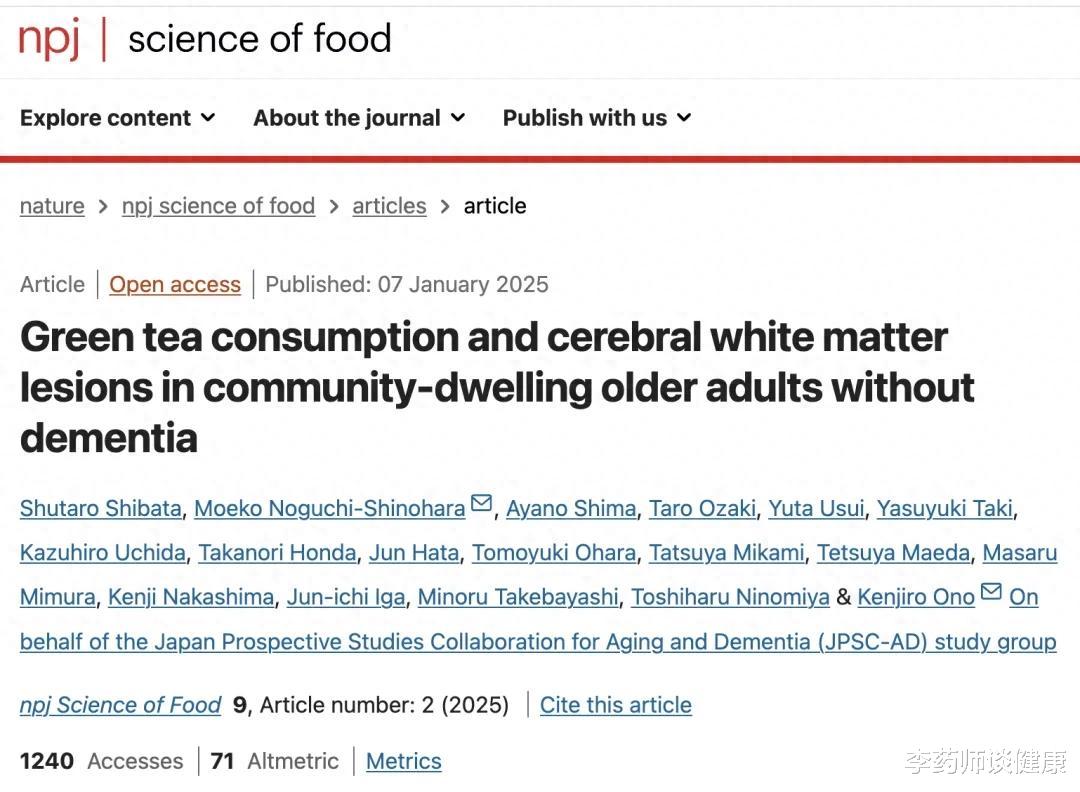Screen dimensions: 1080x792
Task: Expand the Explore content dropdown
Action: coord(118,118)
